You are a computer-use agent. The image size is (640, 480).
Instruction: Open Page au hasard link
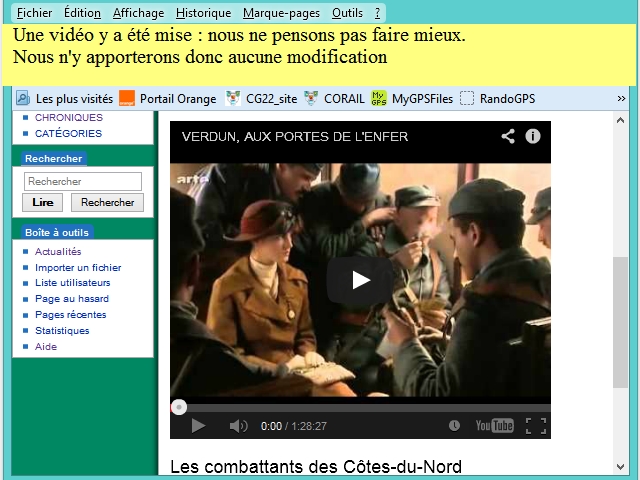pos(72,299)
